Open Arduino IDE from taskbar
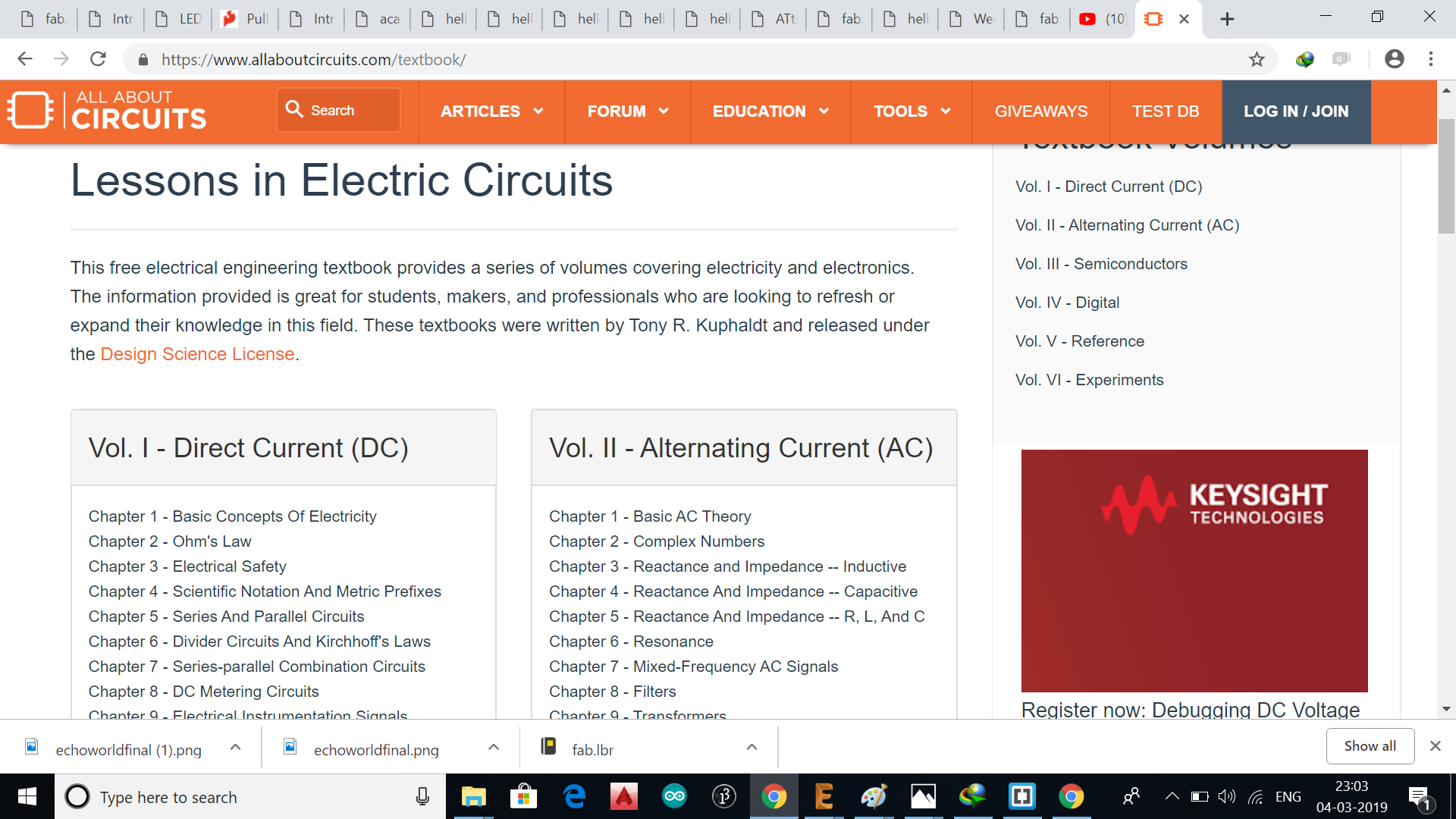 coord(673,796)
